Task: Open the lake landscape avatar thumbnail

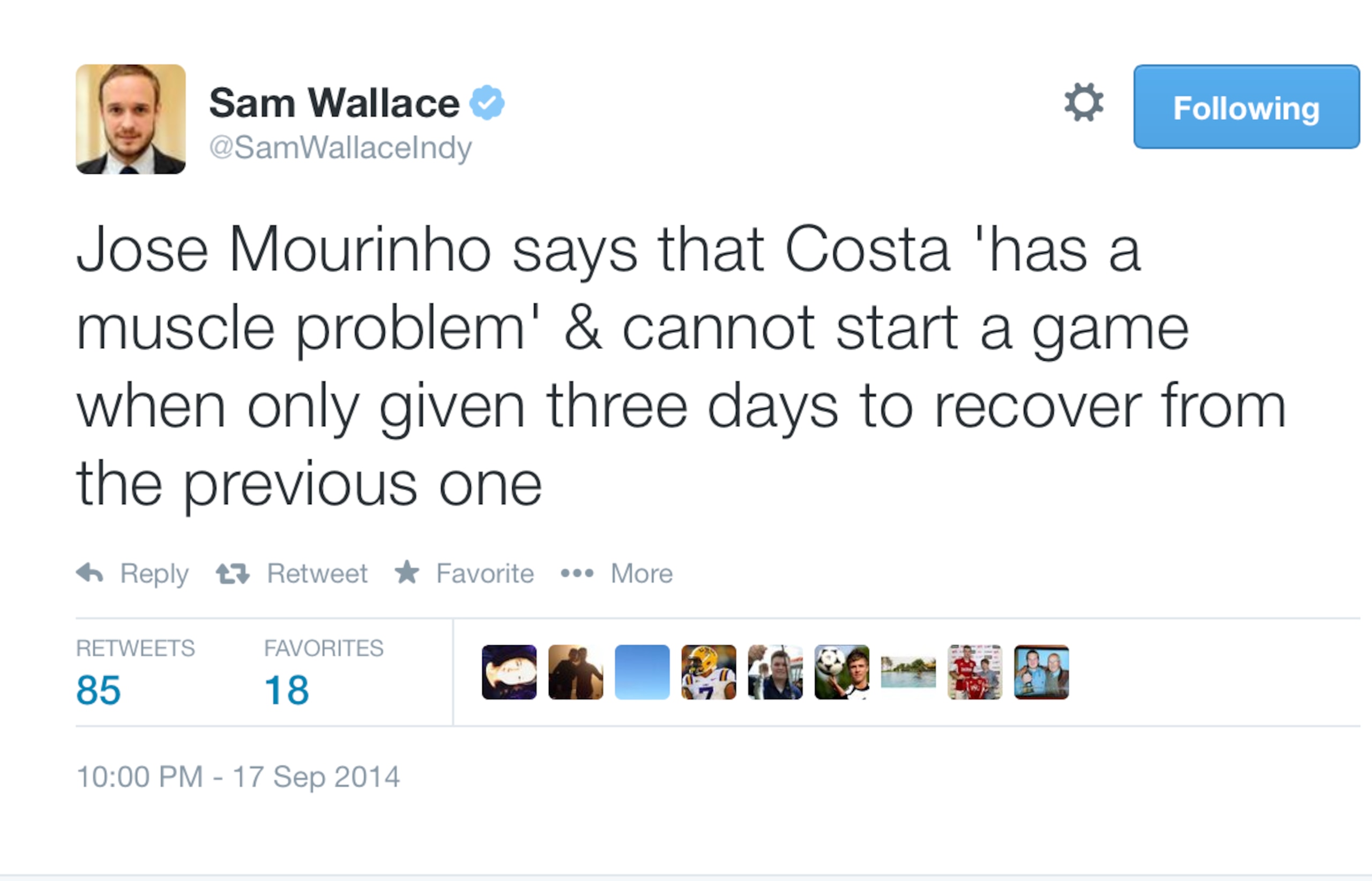Action: point(908,672)
